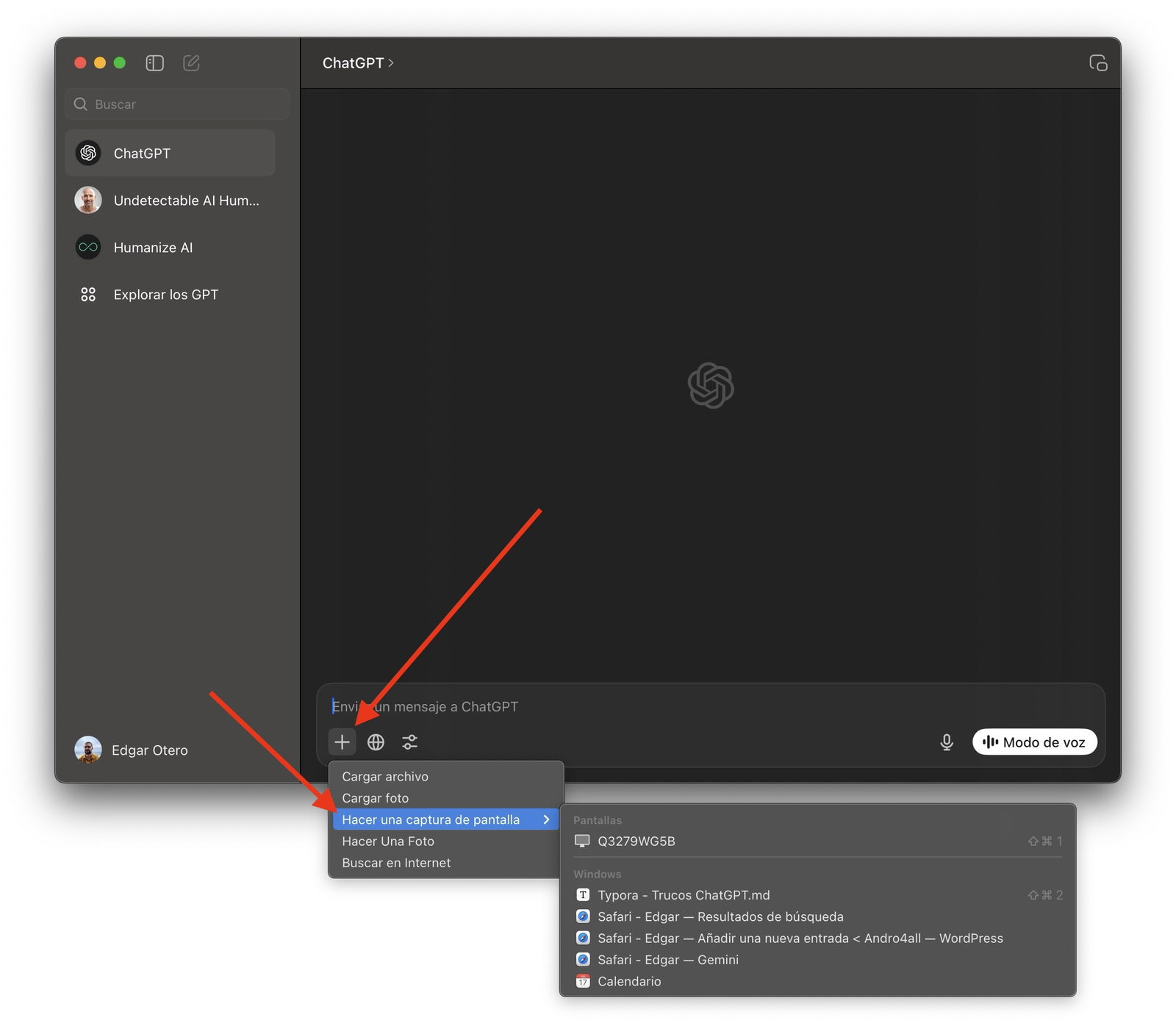Choose Hacer Una Foto option

coord(445,841)
